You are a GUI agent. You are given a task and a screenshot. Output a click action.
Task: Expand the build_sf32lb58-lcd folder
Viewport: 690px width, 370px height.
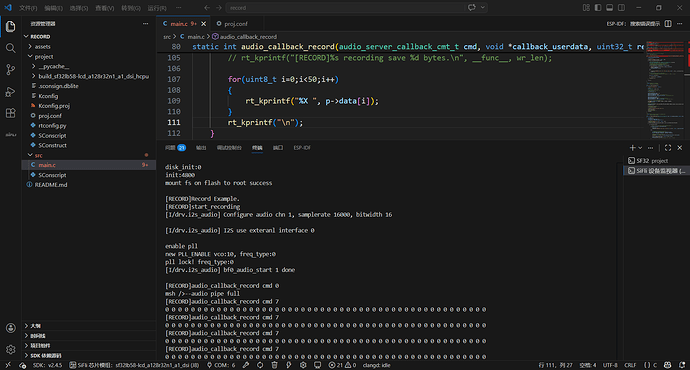tap(88, 76)
